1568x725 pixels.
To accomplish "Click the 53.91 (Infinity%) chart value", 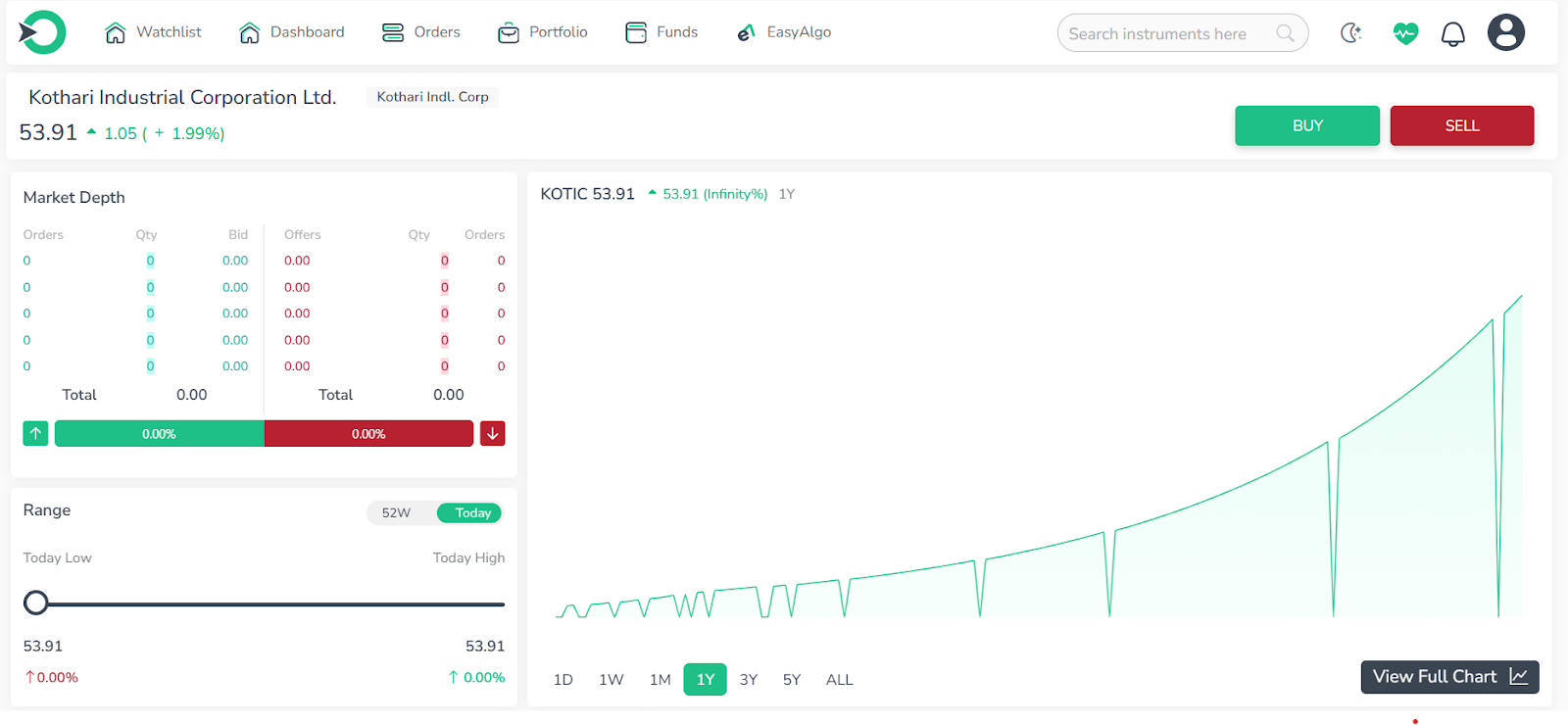I will click(715, 194).
